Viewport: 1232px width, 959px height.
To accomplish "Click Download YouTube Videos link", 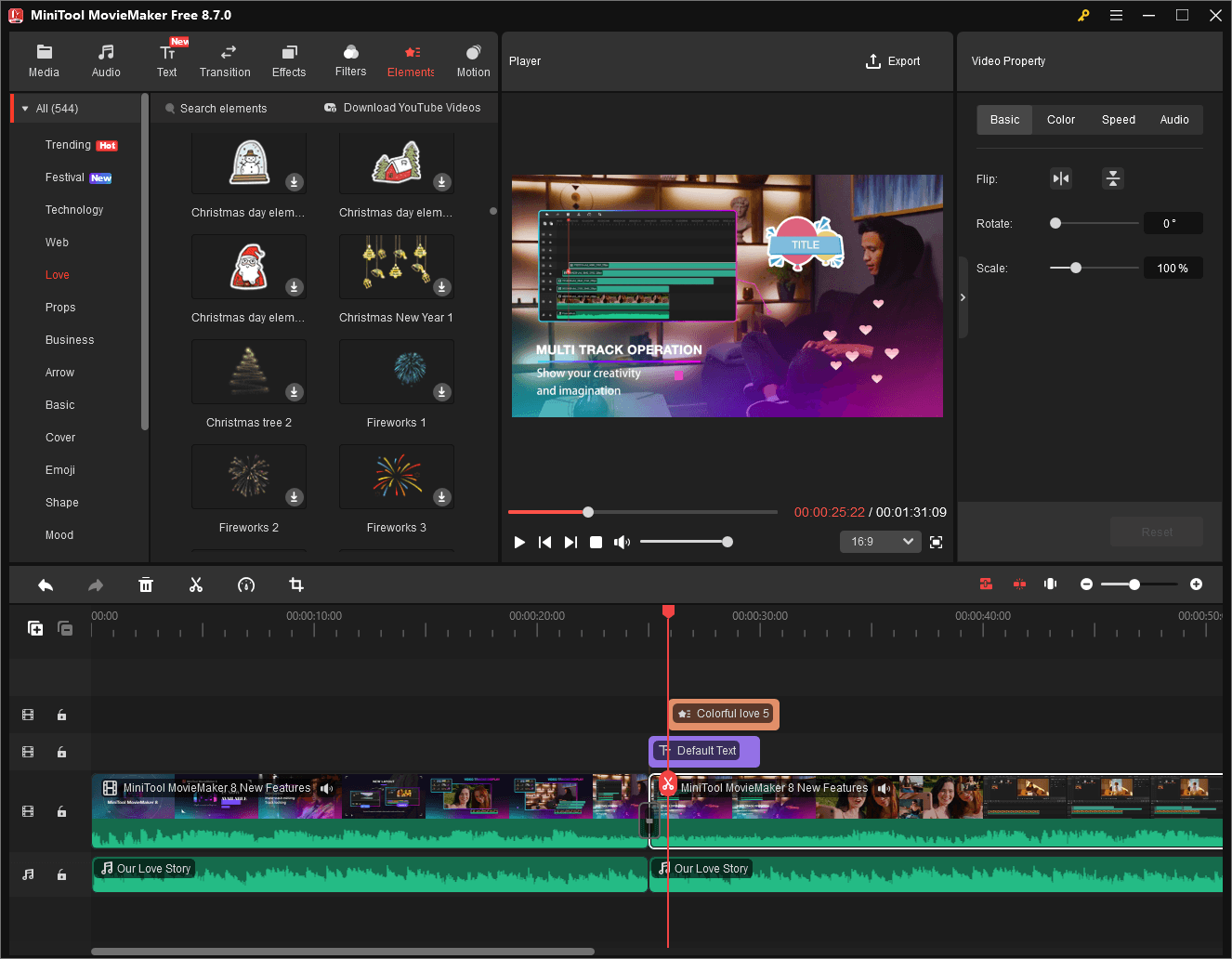I will 402,108.
